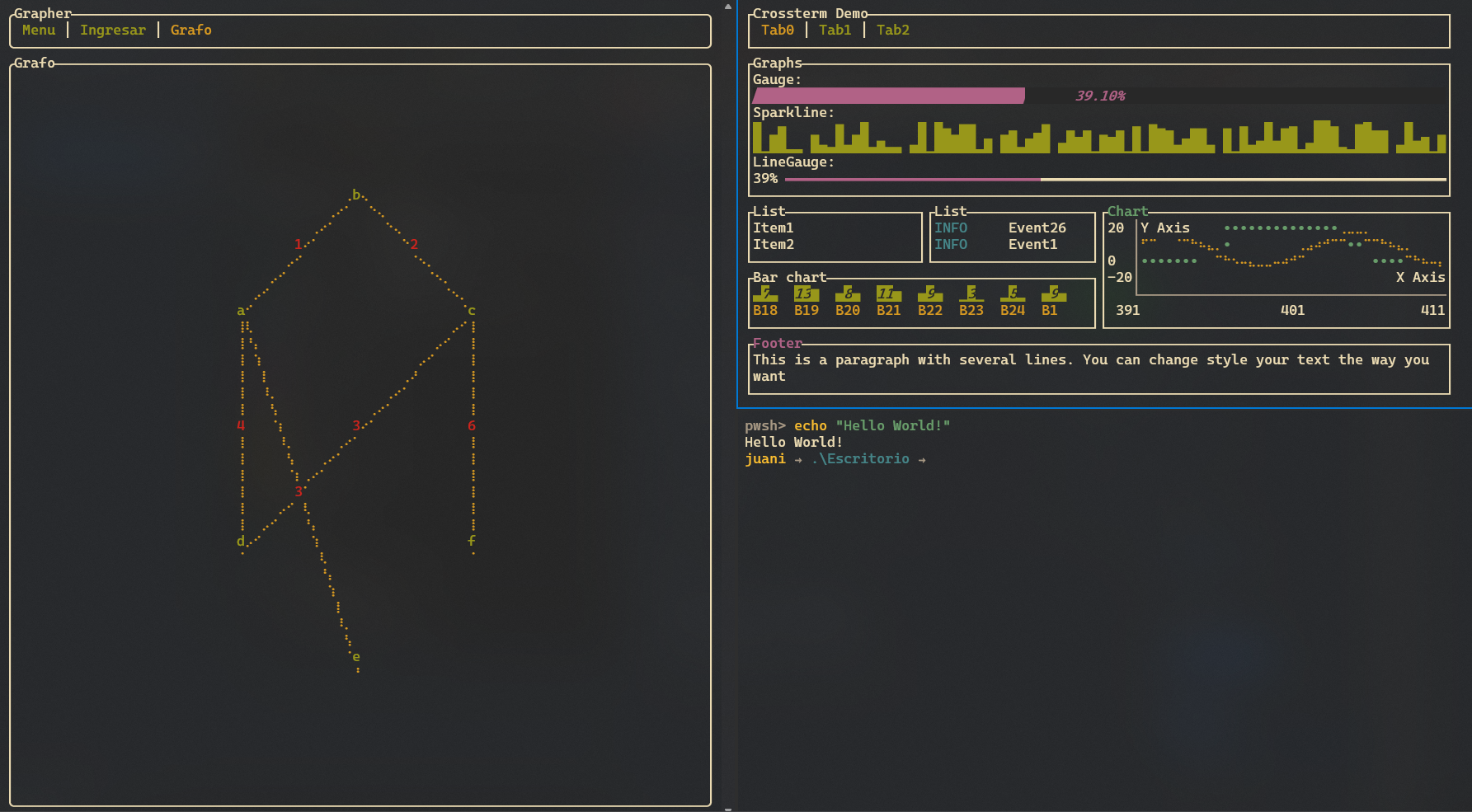Switch to the Grafo option
The image size is (1472, 812).
190,30
